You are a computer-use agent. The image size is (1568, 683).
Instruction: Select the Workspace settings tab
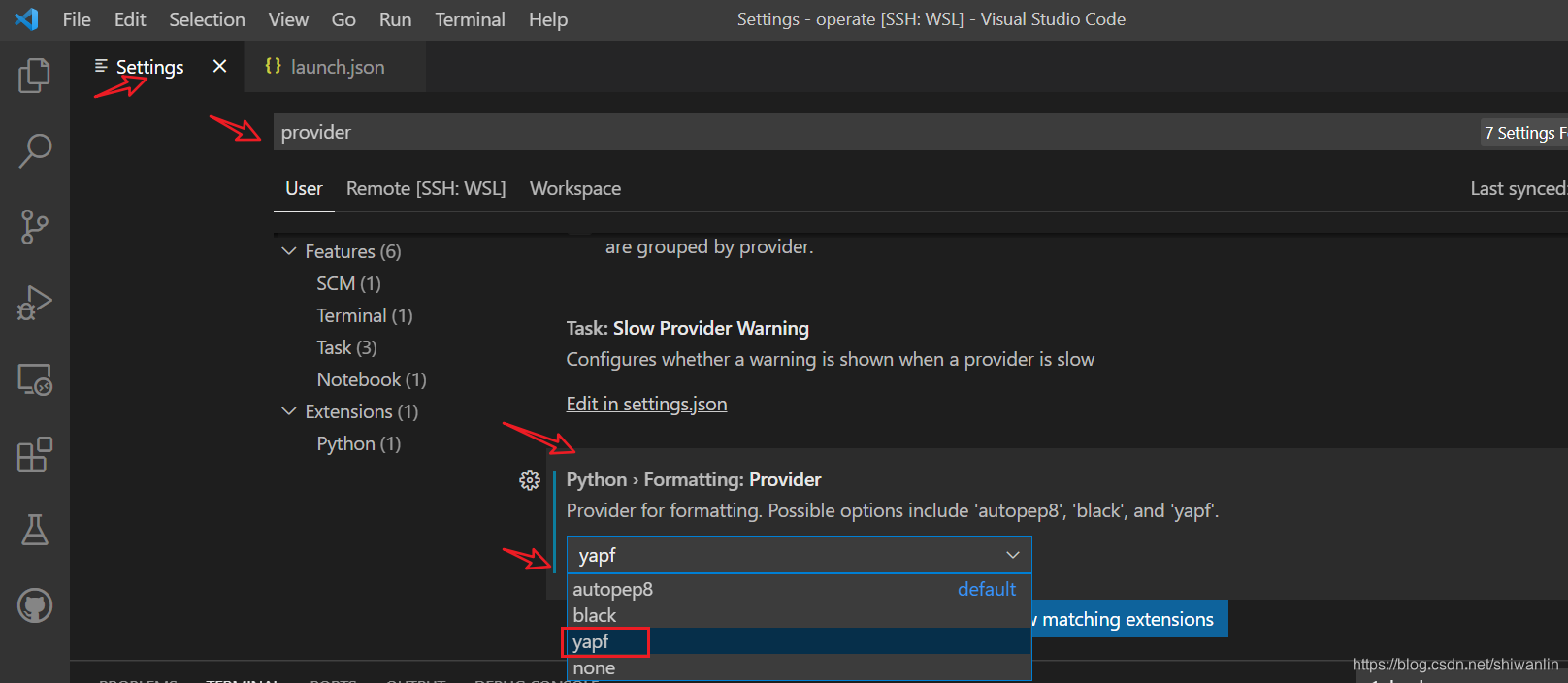point(575,188)
